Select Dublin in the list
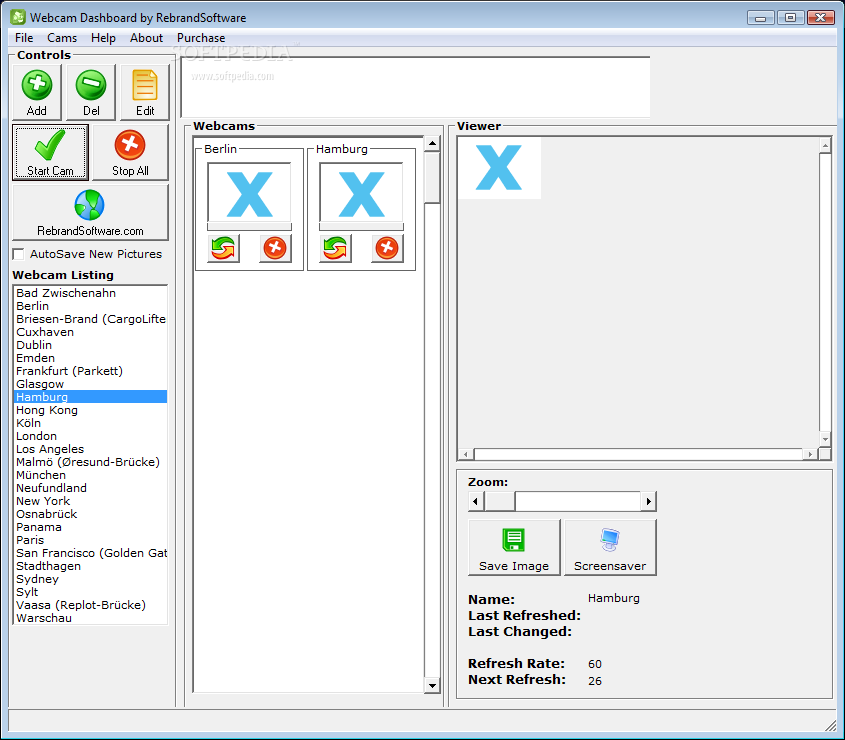Image resolution: width=845 pixels, height=740 pixels. (x=90, y=345)
